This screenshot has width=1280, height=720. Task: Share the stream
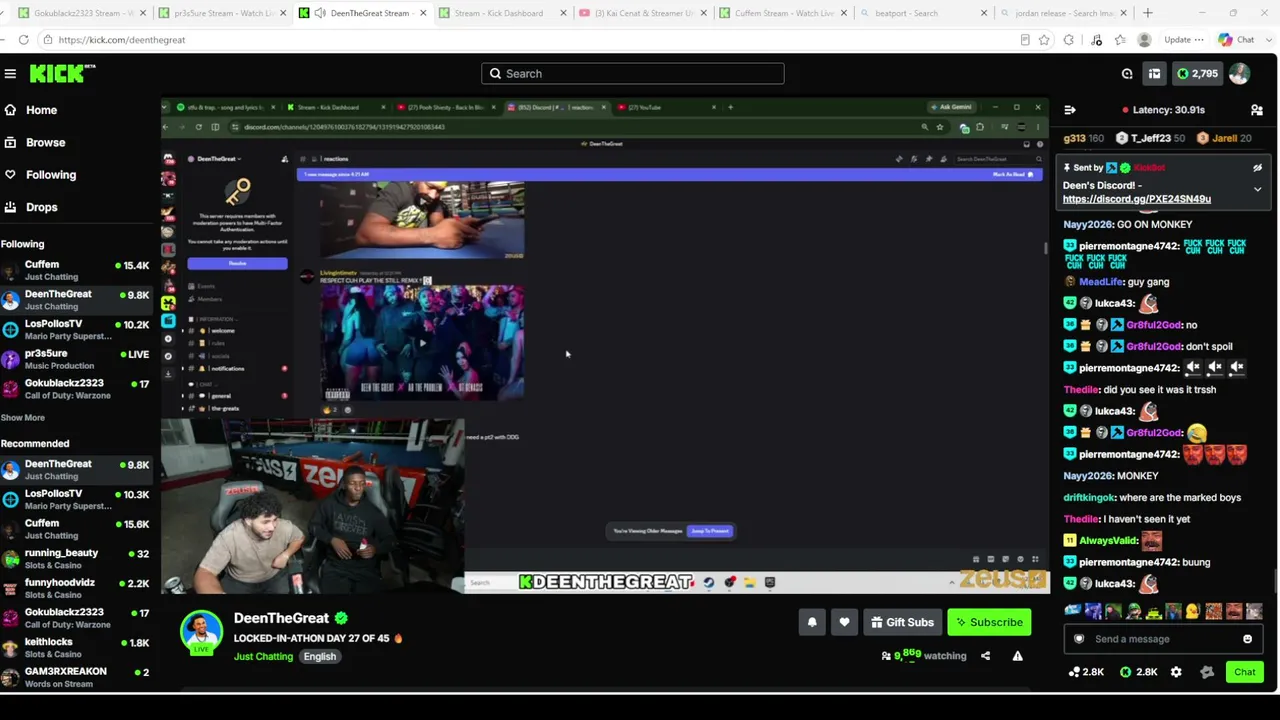(985, 656)
